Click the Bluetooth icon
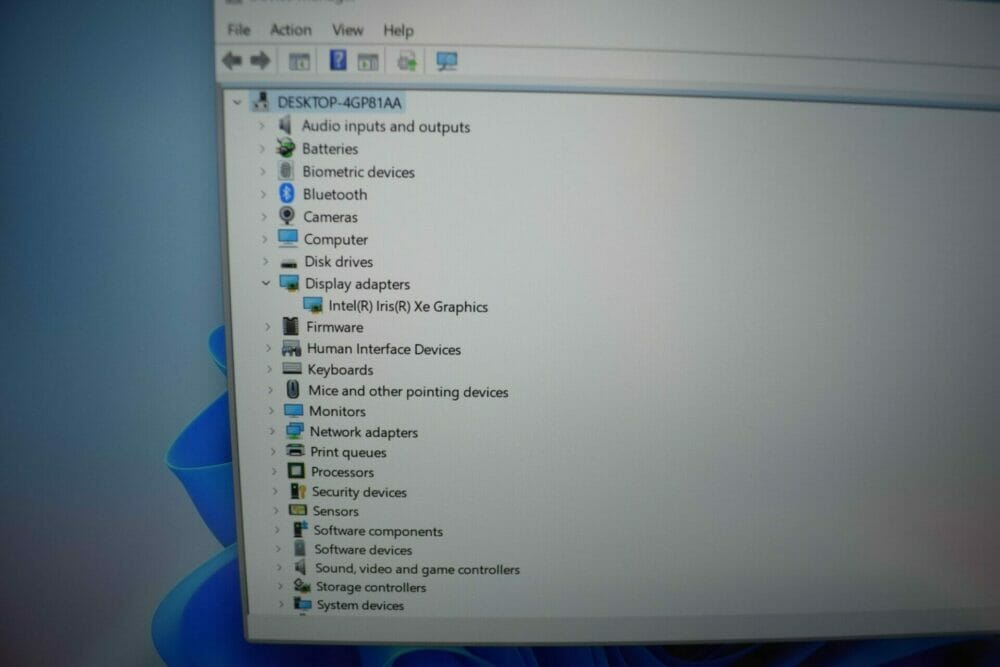 click(287, 193)
